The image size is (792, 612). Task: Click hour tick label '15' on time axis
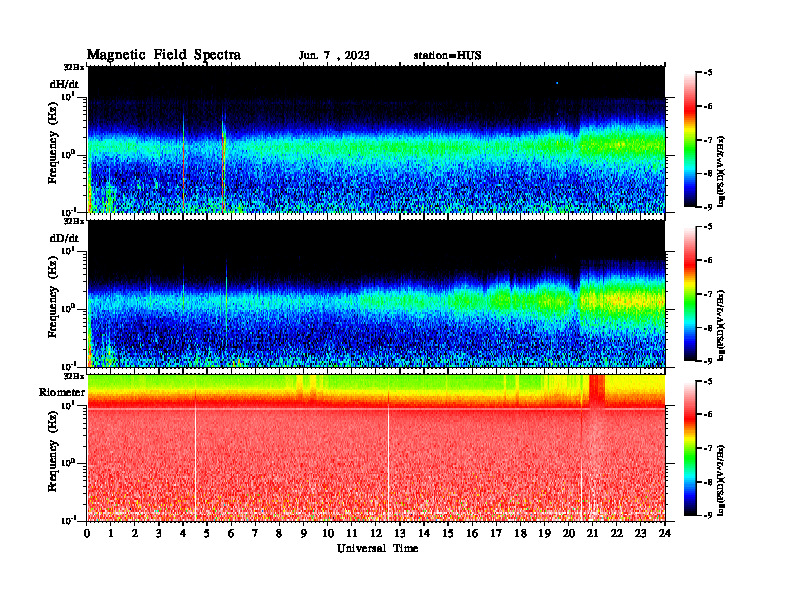click(448, 533)
